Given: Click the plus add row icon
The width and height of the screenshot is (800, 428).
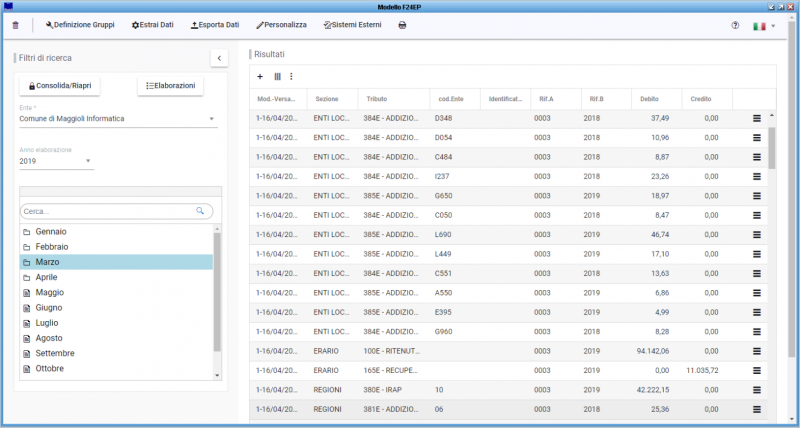Looking at the screenshot, I should 260,76.
